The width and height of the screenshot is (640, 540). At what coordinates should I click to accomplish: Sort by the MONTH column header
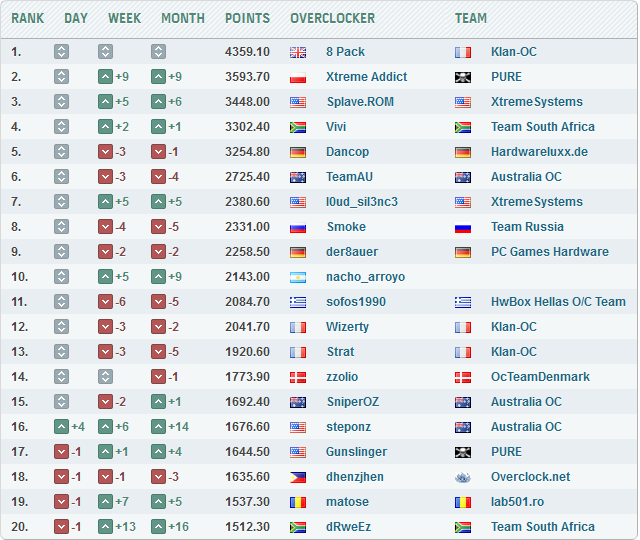click(x=183, y=18)
